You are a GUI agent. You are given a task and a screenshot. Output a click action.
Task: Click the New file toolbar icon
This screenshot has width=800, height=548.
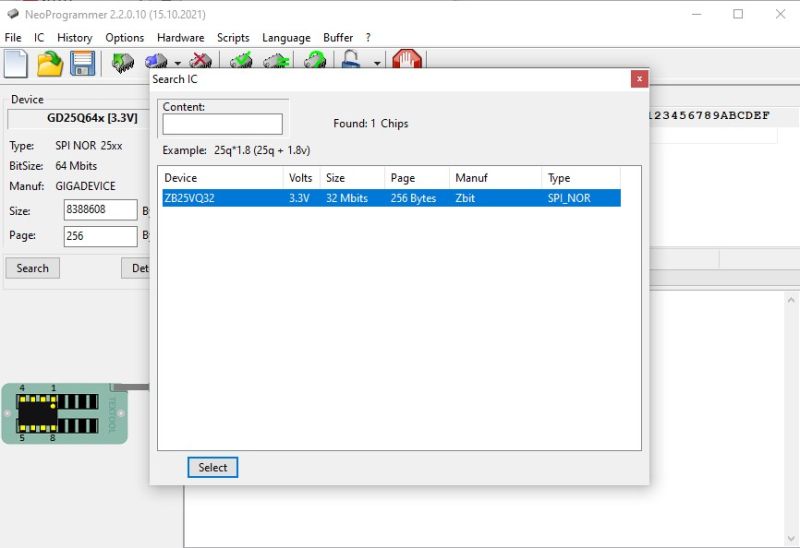click(x=16, y=64)
